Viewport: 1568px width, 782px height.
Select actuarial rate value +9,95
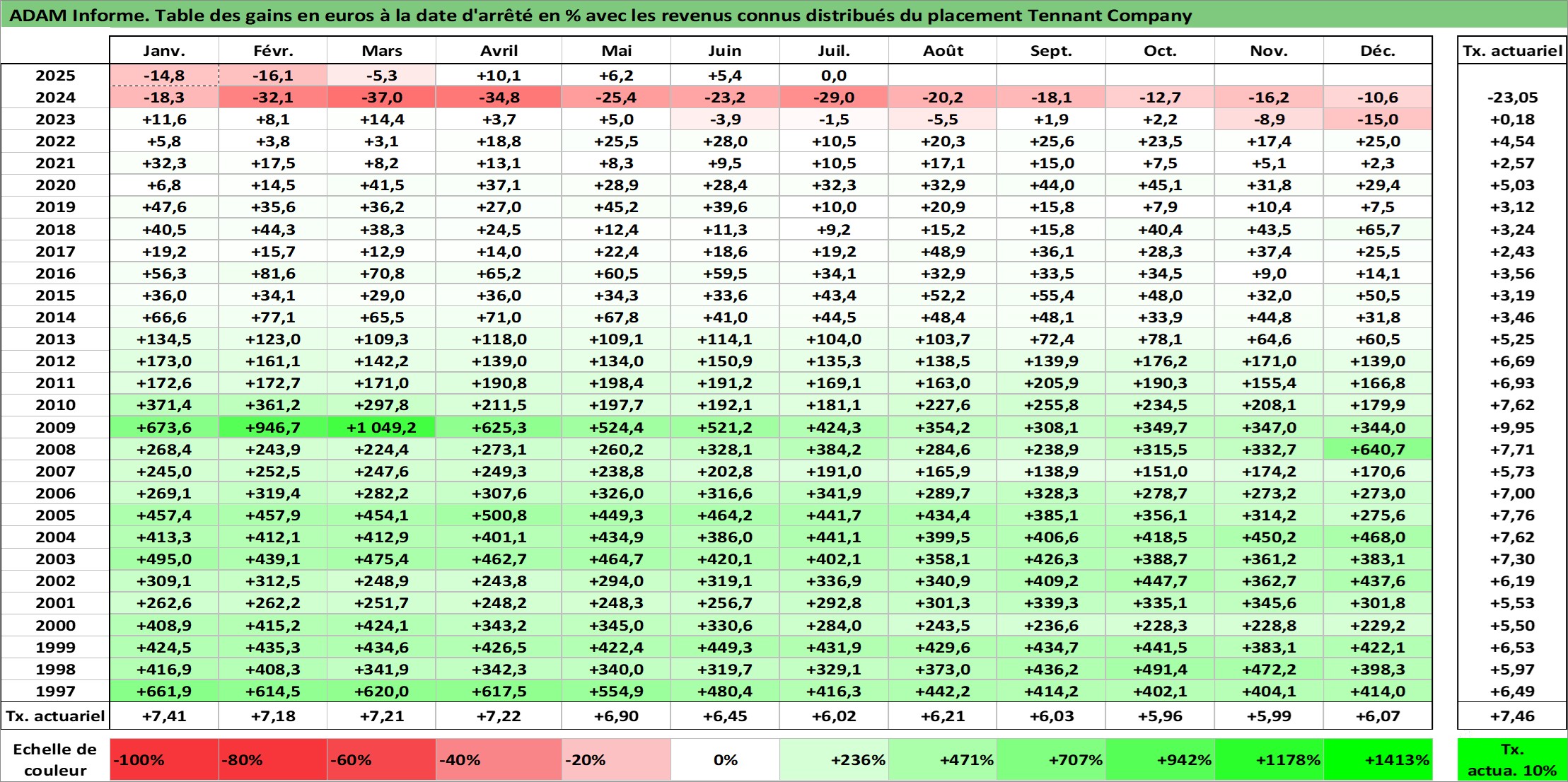click(x=1512, y=428)
